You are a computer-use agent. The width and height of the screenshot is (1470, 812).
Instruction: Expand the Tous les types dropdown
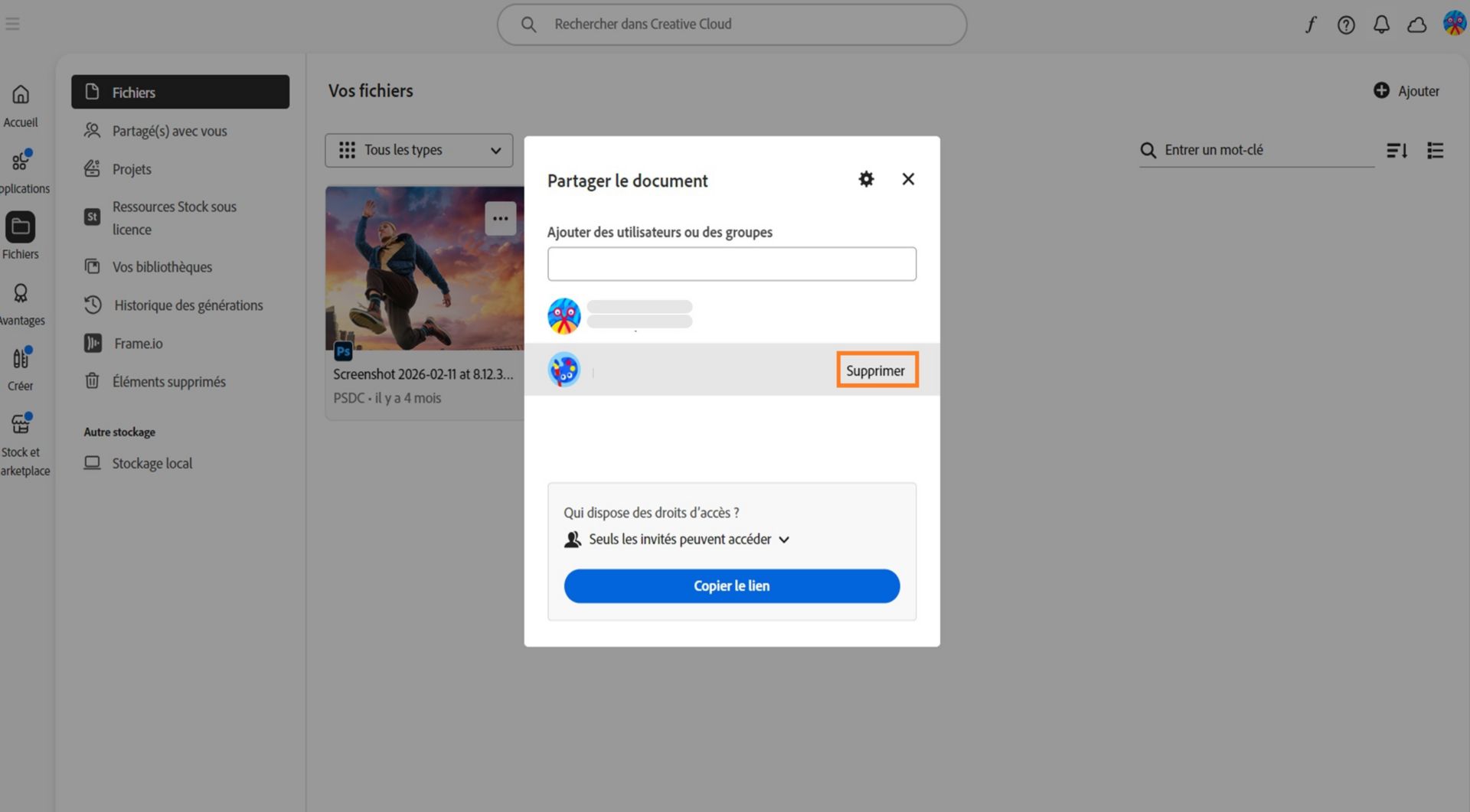[x=419, y=151]
